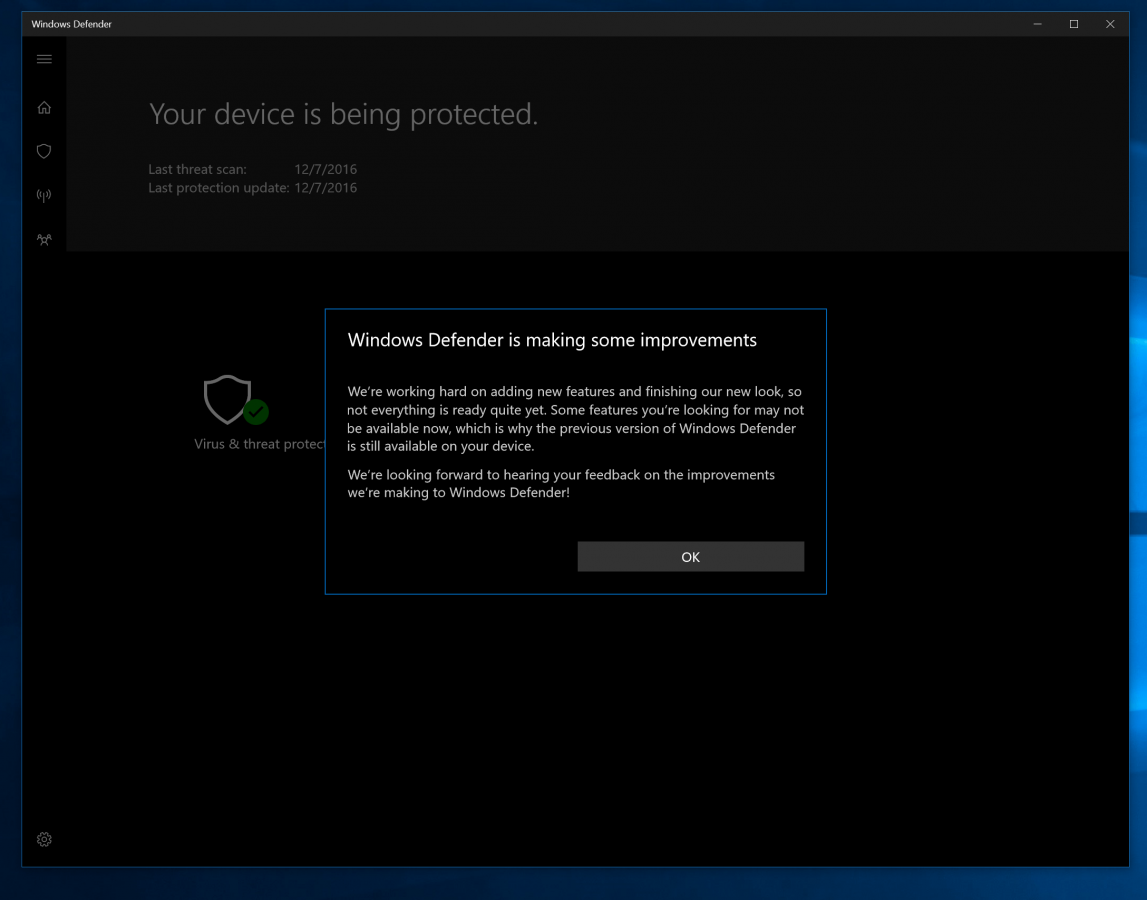The height and width of the screenshot is (900, 1147).
Task: Click the feedback paragraph in the dialog
Action: pos(560,483)
